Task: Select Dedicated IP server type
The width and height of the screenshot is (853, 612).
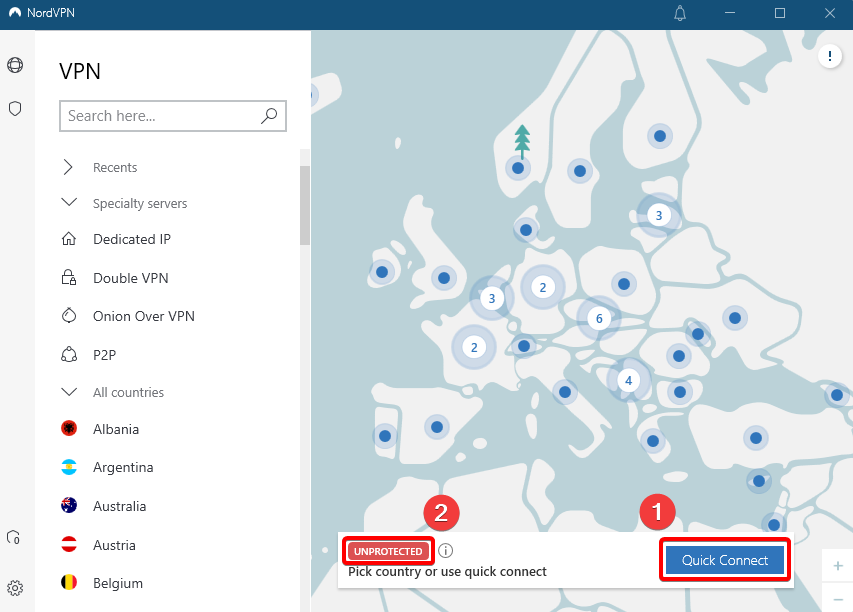Action: coord(131,240)
